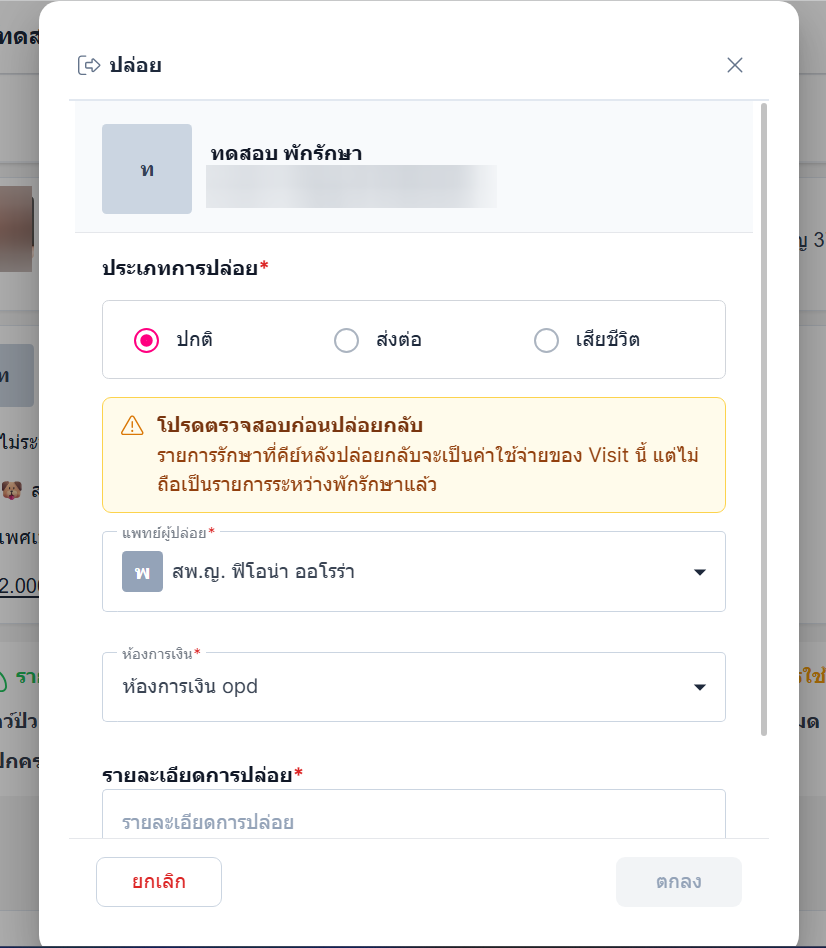Choose the เสียชีวิต radio option
826x948 pixels.
546,340
